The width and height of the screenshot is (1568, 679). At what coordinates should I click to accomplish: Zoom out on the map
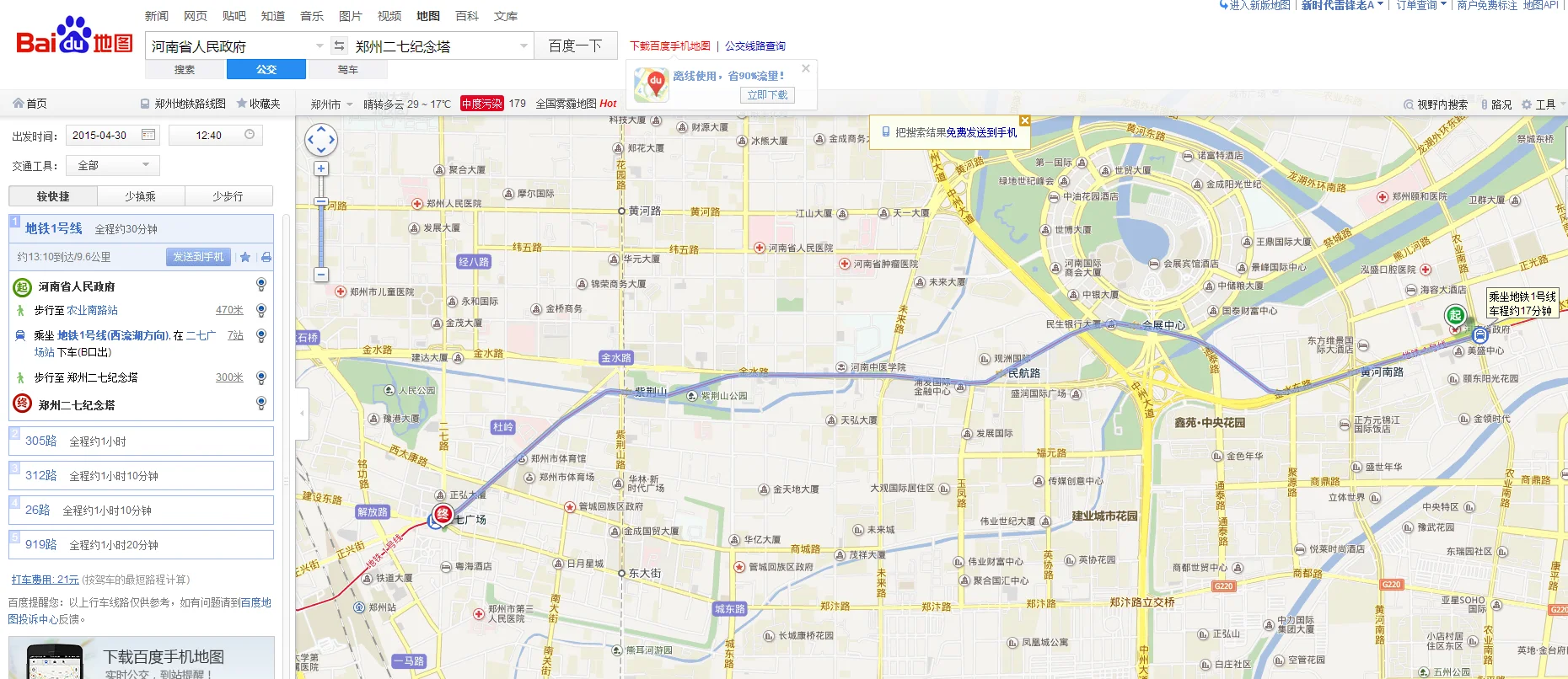point(321,275)
